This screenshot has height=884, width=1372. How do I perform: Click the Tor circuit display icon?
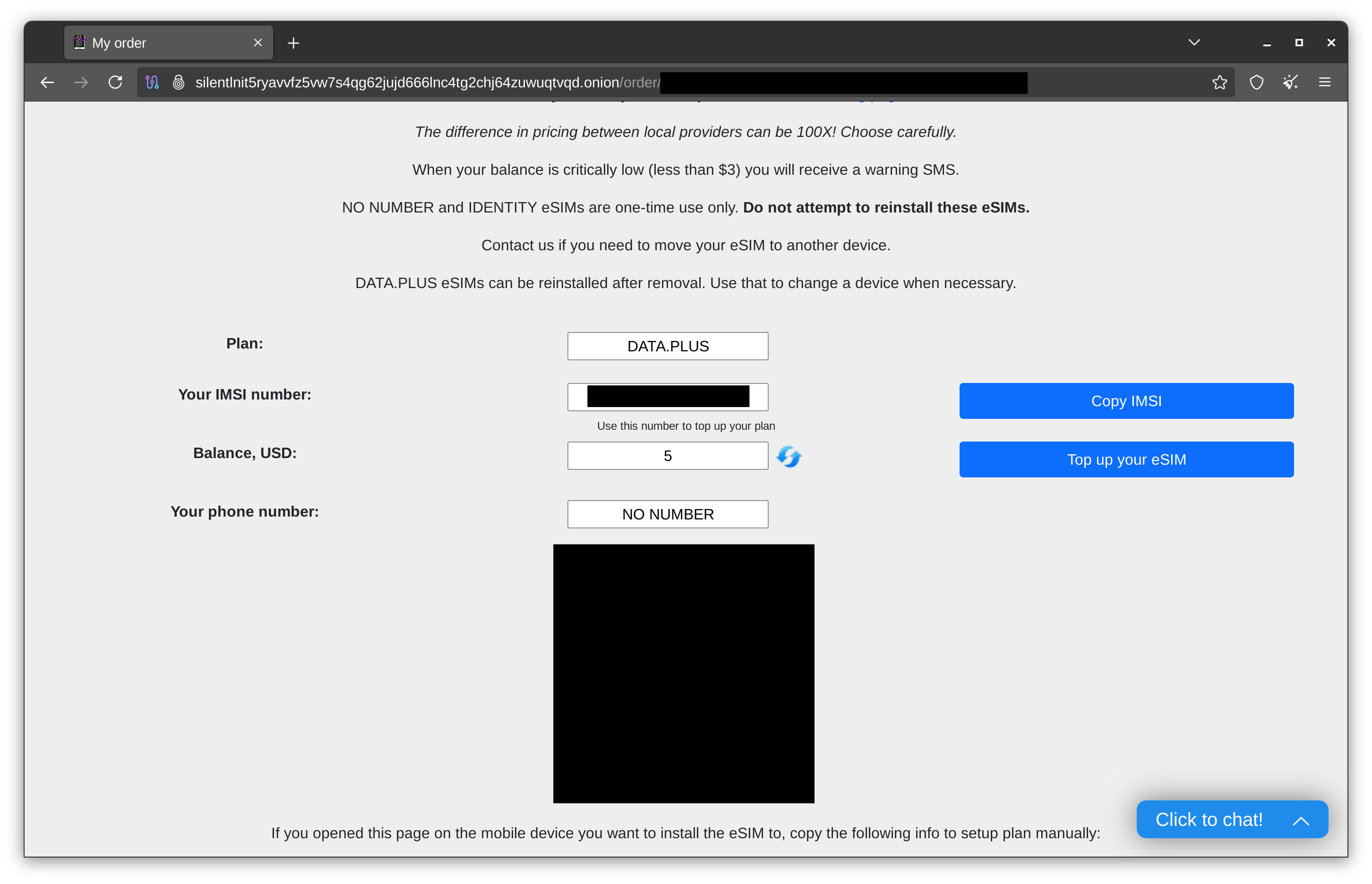tap(152, 83)
